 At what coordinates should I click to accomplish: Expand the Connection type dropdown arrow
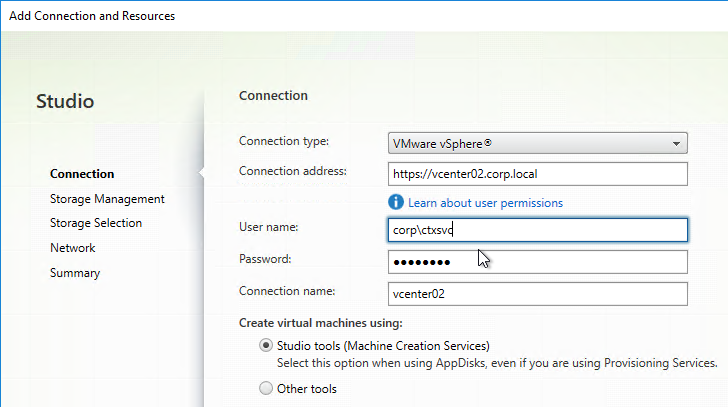[676, 144]
